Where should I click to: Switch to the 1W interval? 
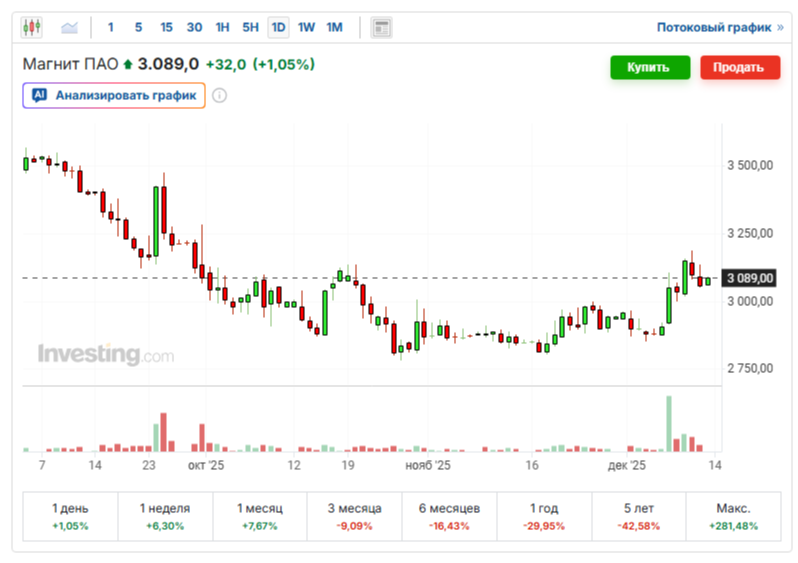pyautogui.click(x=306, y=27)
